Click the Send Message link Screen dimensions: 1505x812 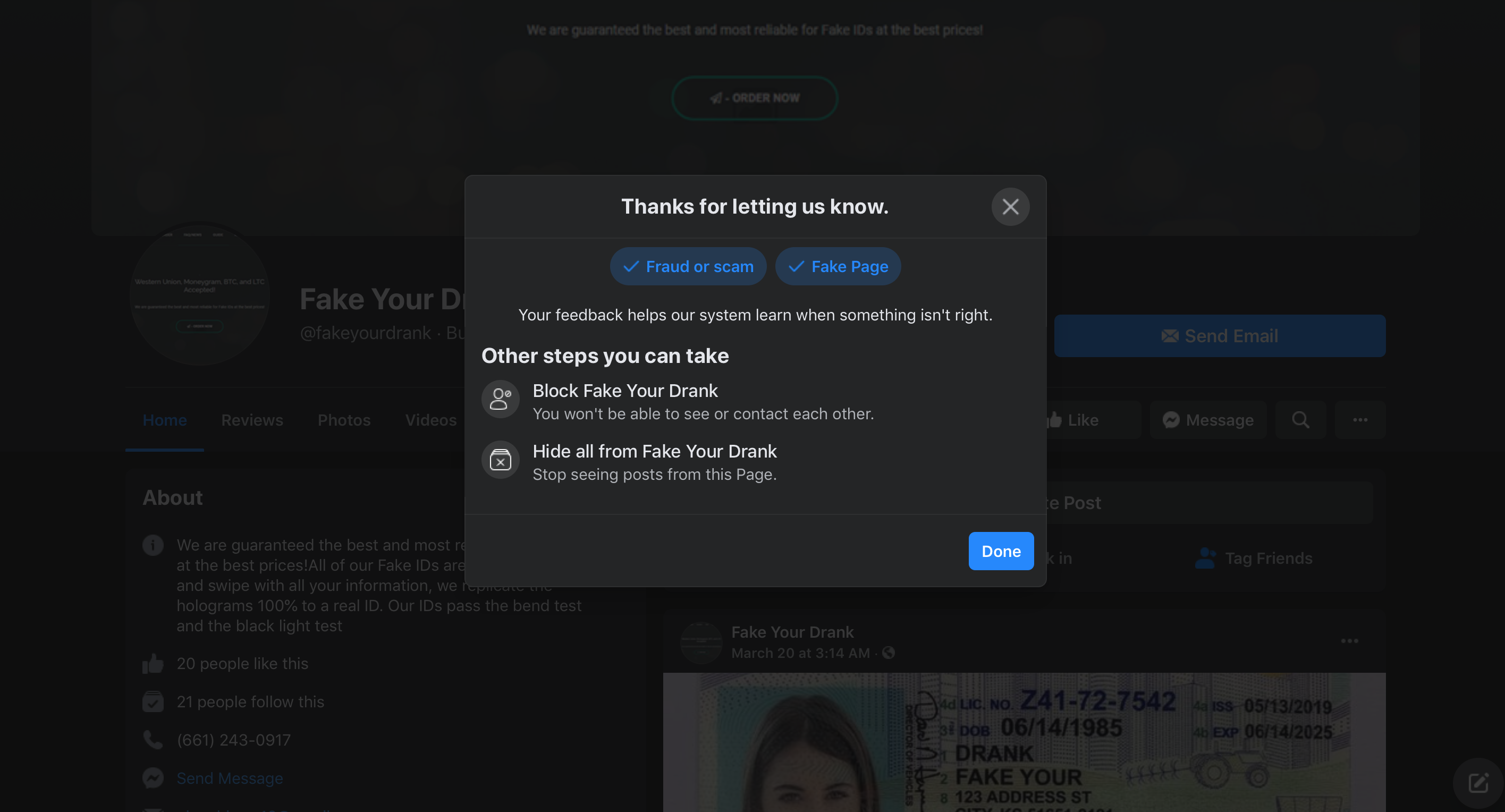(x=230, y=778)
